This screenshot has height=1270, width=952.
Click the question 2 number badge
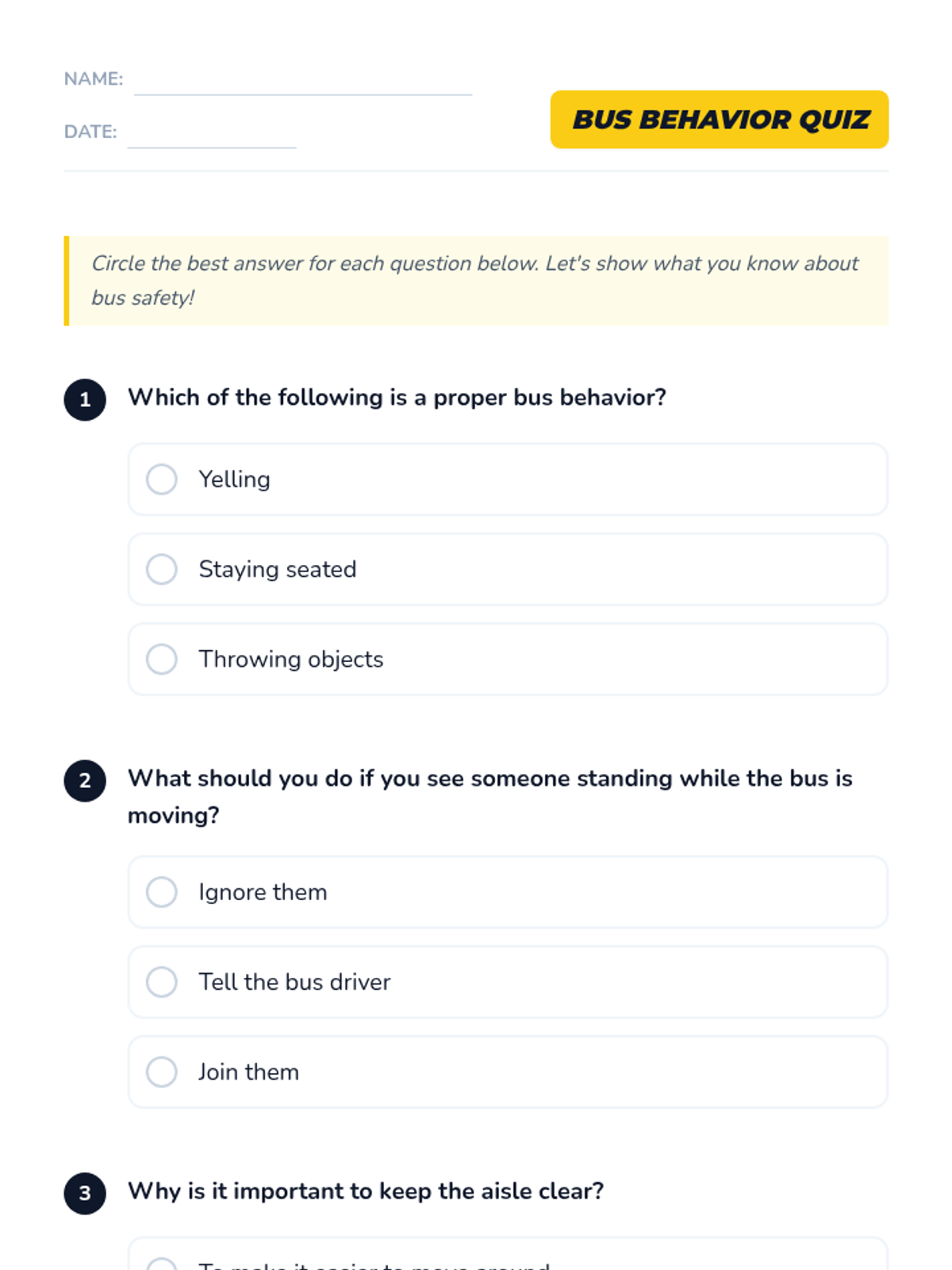[85, 780]
